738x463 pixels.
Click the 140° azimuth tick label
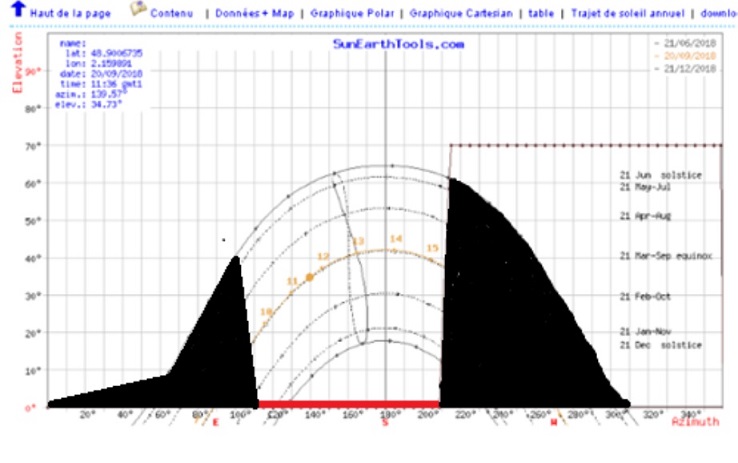[x=314, y=415]
